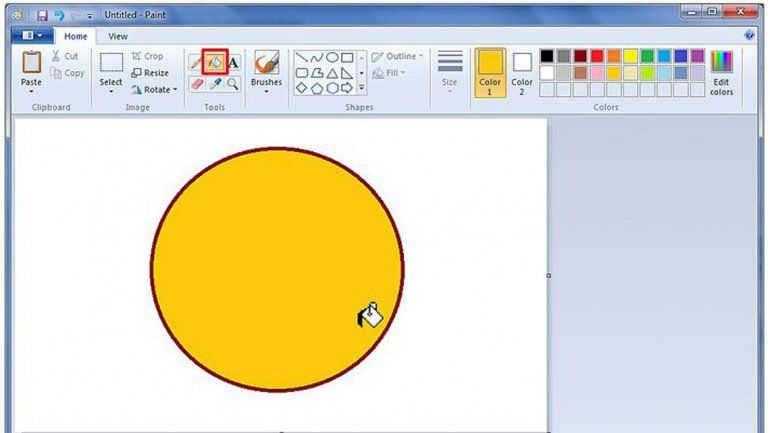Open Edit colors dialog
The width and height of the screenshot is (770, 433).
(721, 73)
